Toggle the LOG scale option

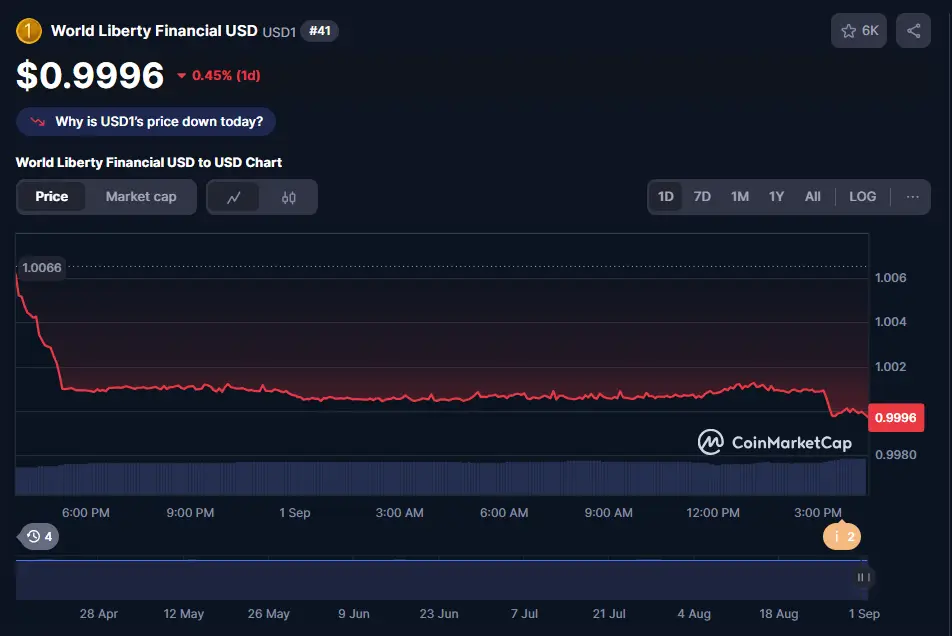pyautogui.click(x=862, y=196)
